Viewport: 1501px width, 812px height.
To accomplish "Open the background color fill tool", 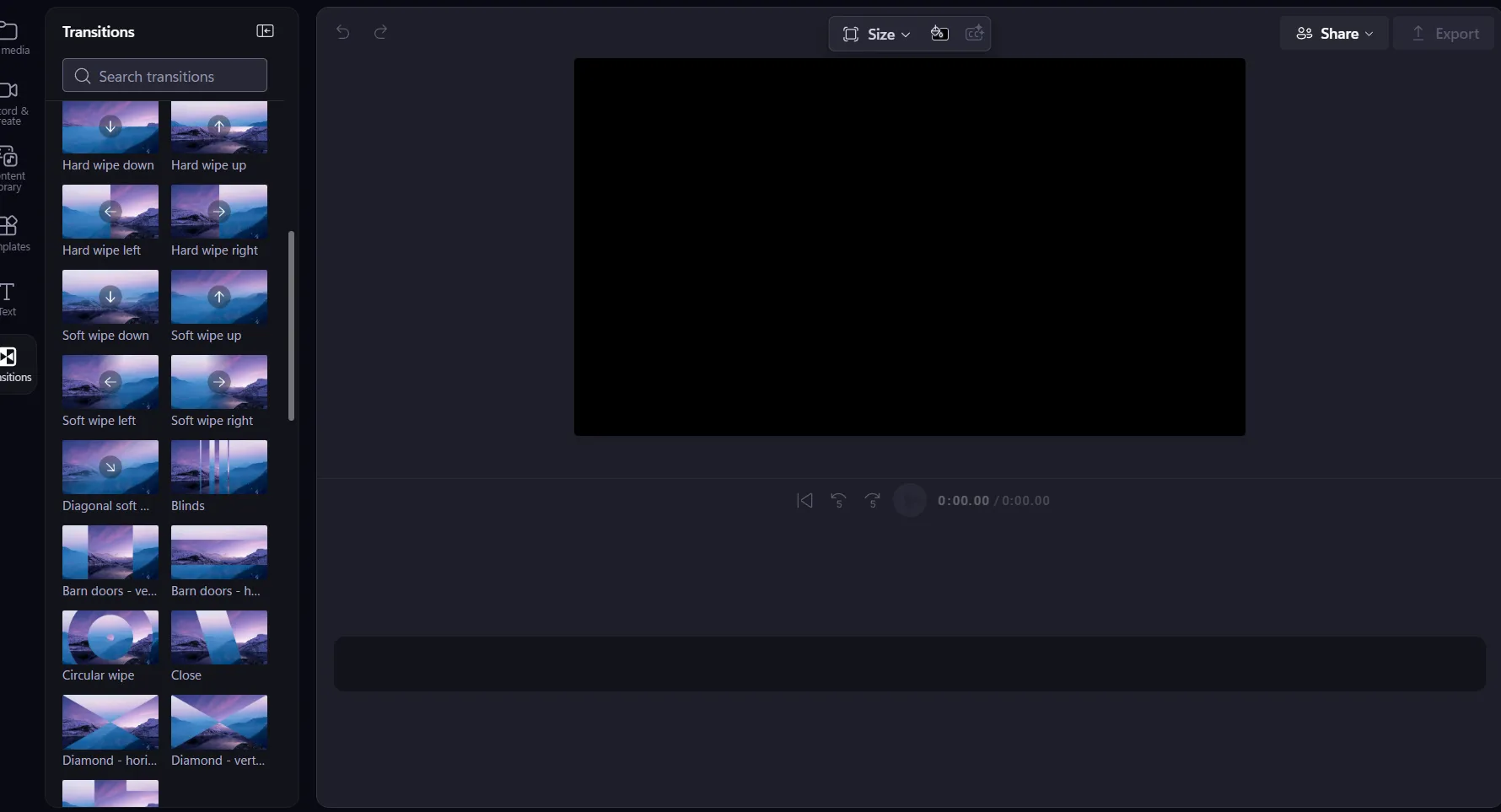I will [939, 34].
